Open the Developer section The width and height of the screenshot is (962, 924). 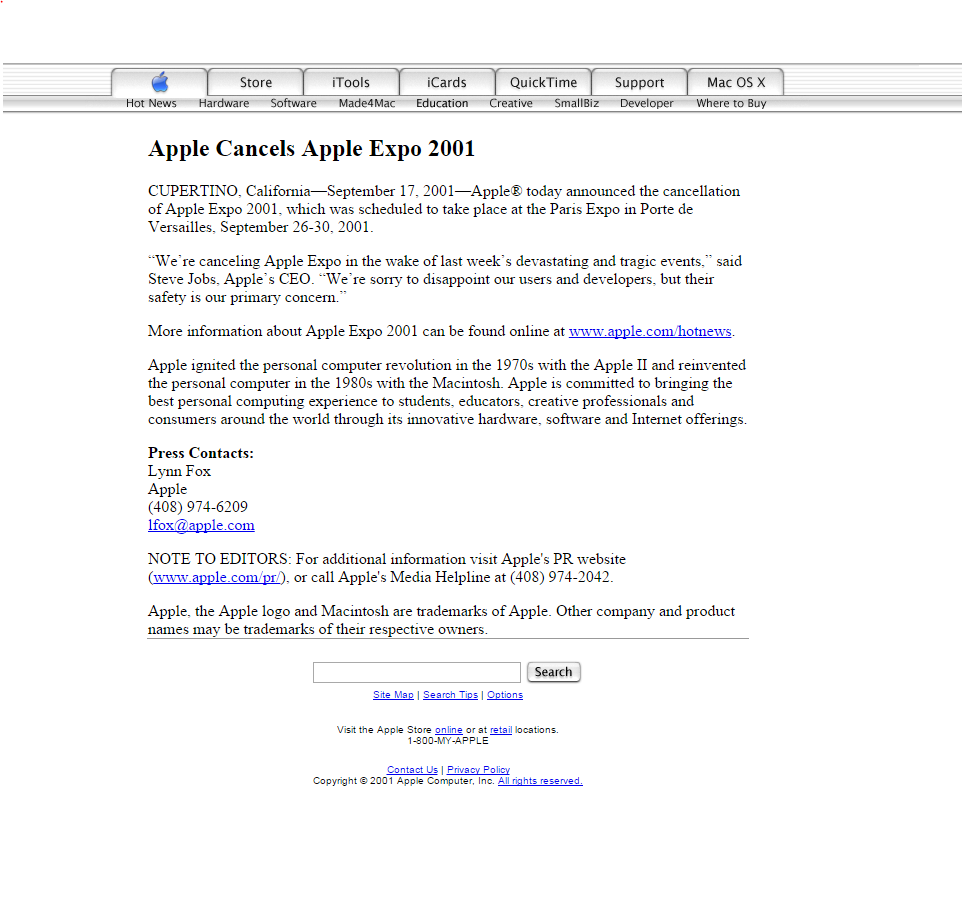[x=647, y=103]
